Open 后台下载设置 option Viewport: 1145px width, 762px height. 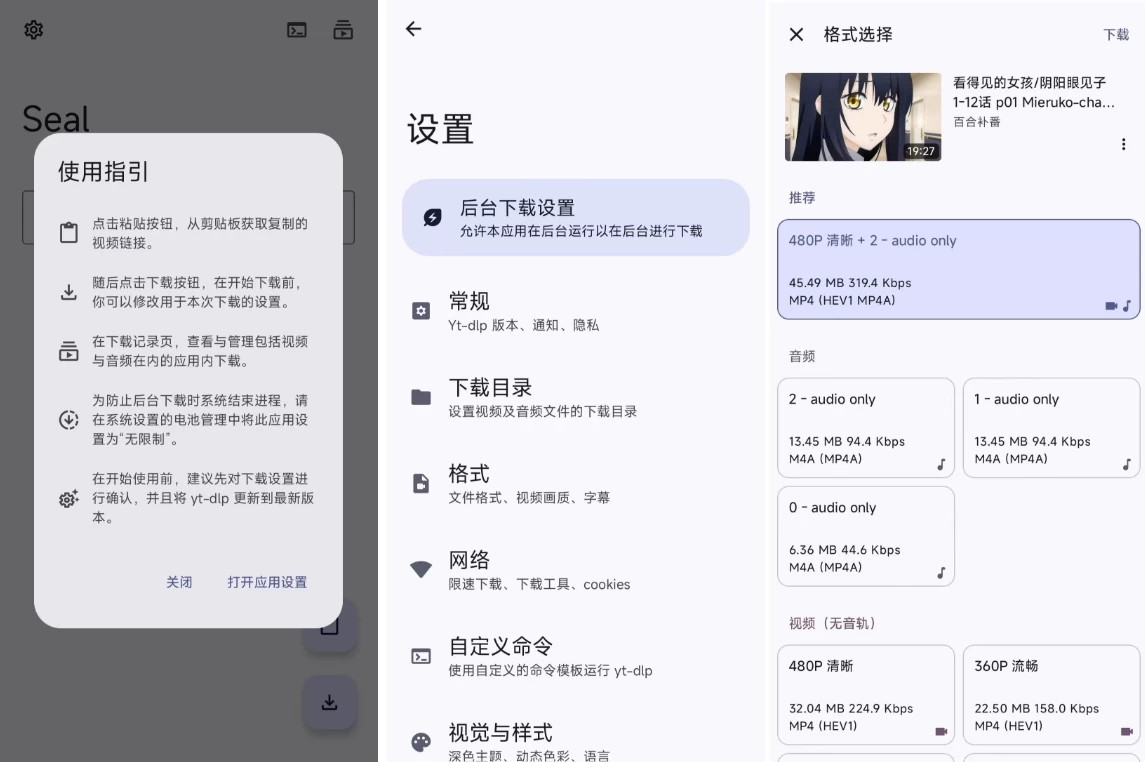click(575, 218)
